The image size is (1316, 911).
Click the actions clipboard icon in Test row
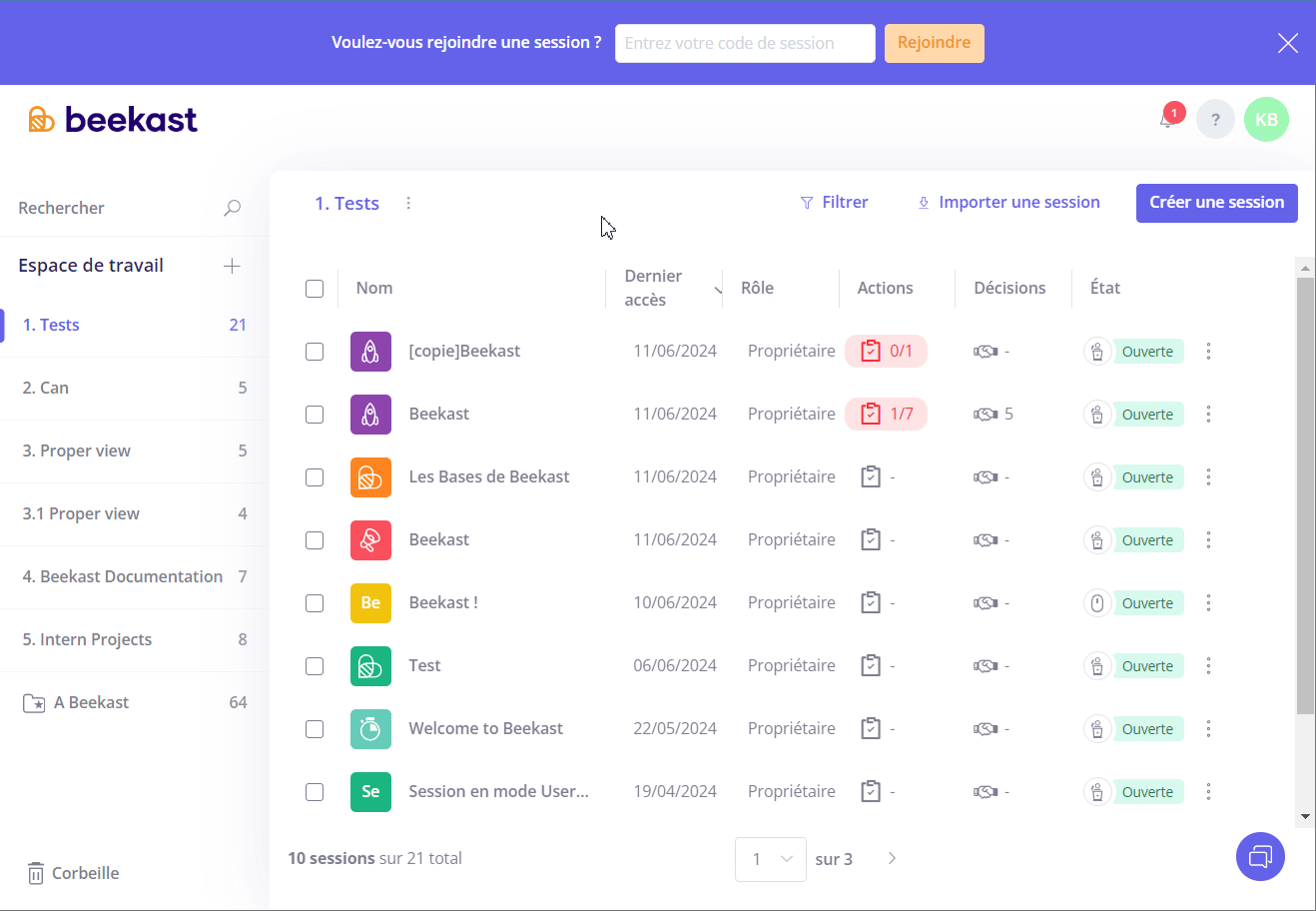click(871, 666)
